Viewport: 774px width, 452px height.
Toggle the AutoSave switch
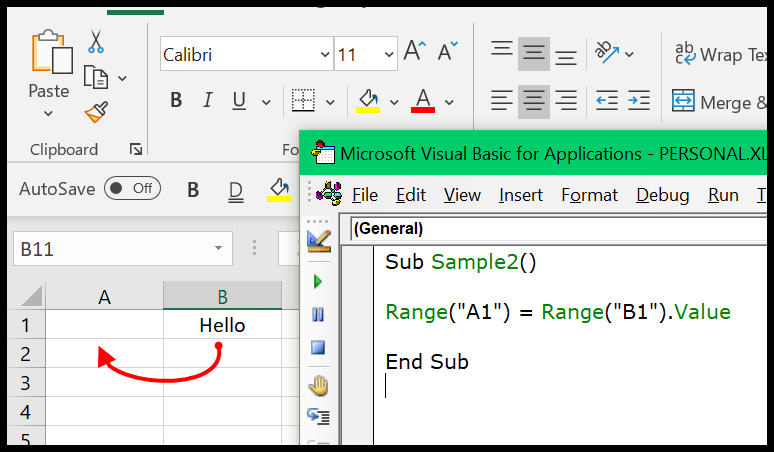(132, 188)
